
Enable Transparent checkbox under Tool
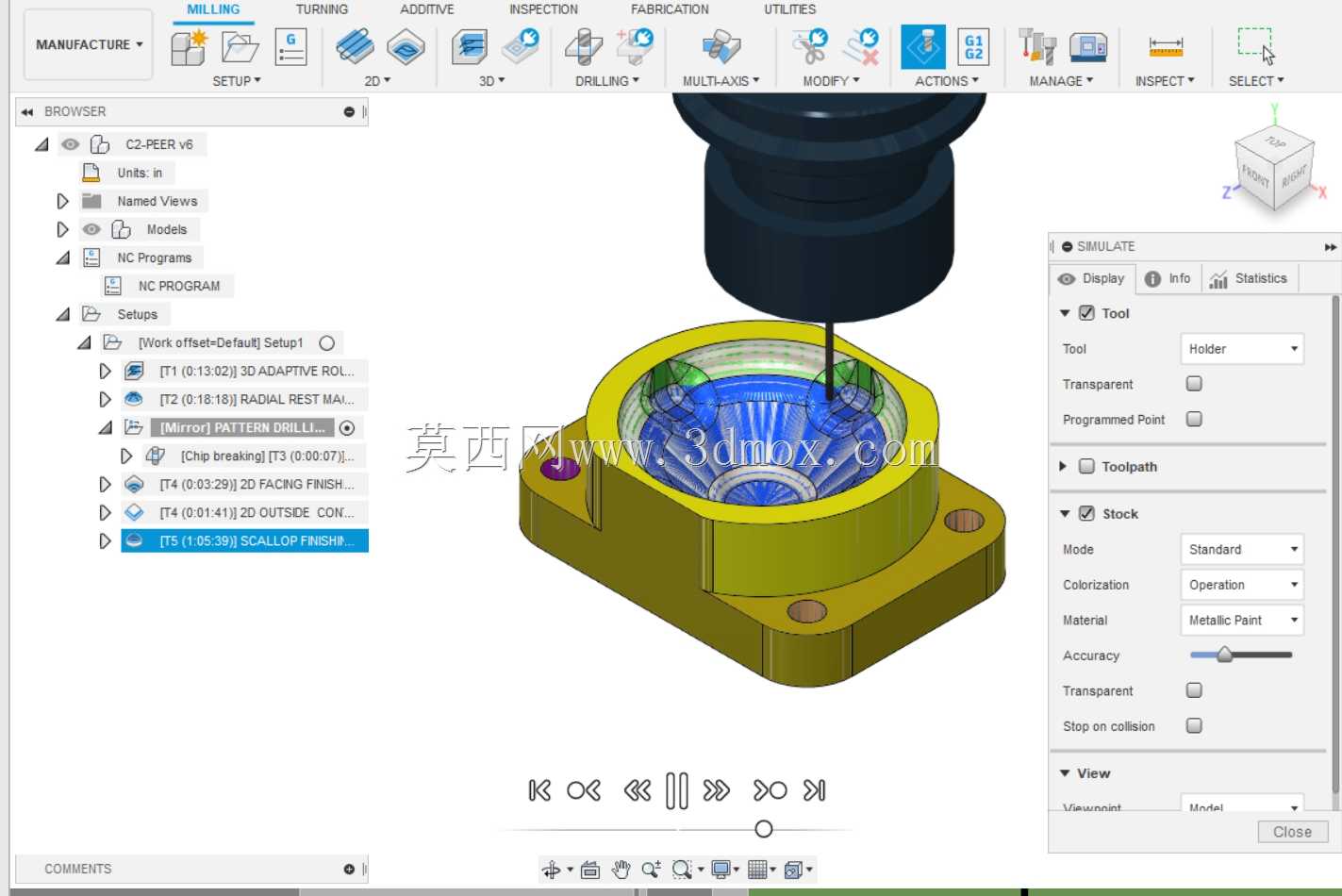1194,384
